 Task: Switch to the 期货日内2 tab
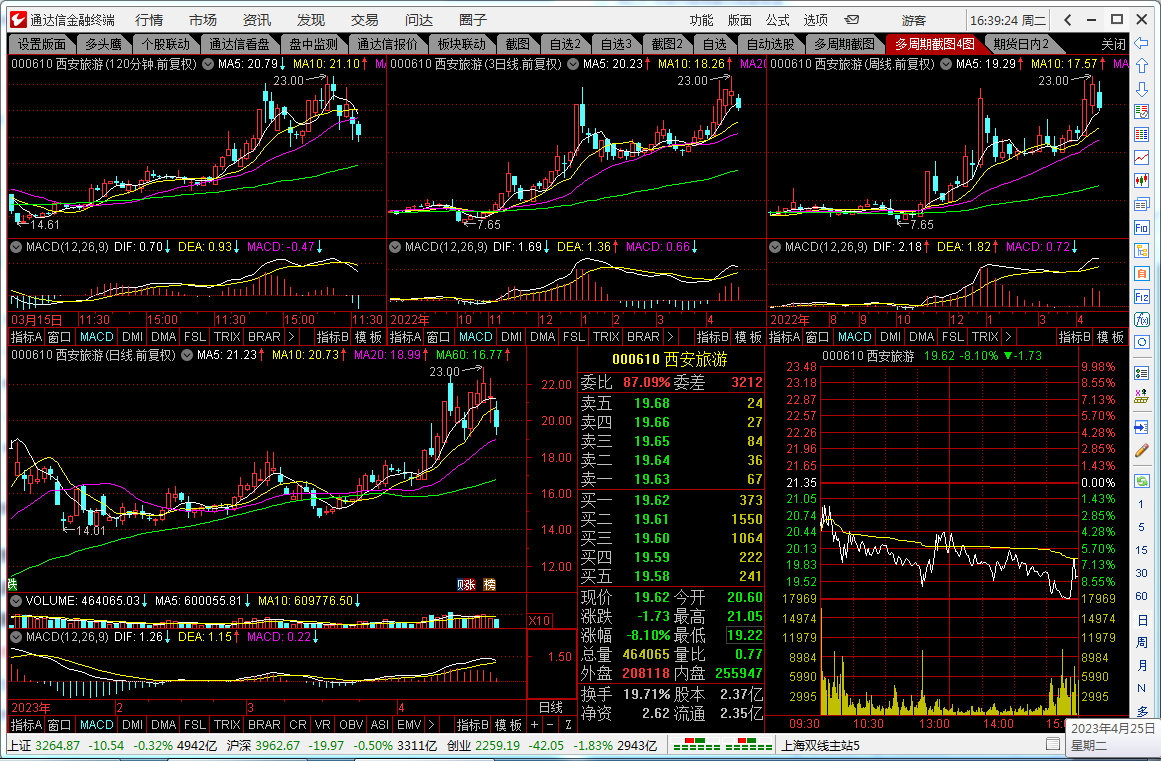tap(1021, 44)
